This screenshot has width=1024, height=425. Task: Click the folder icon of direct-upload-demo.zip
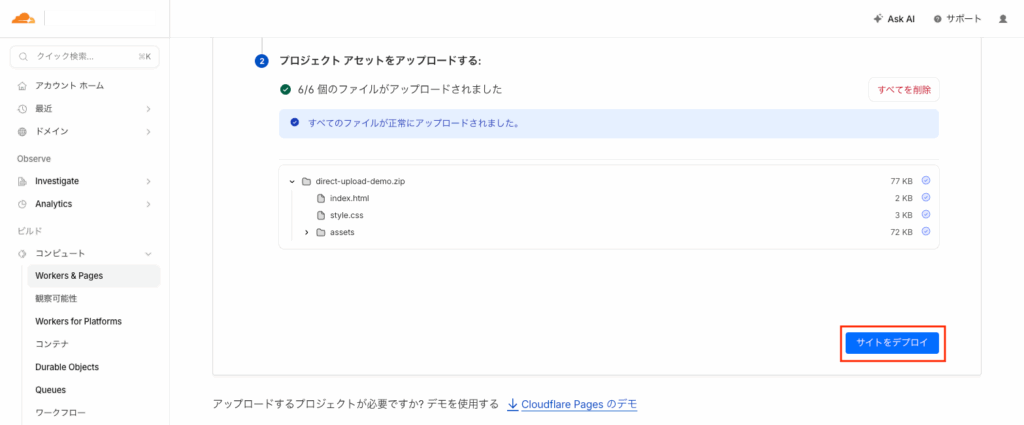(306, 181)
